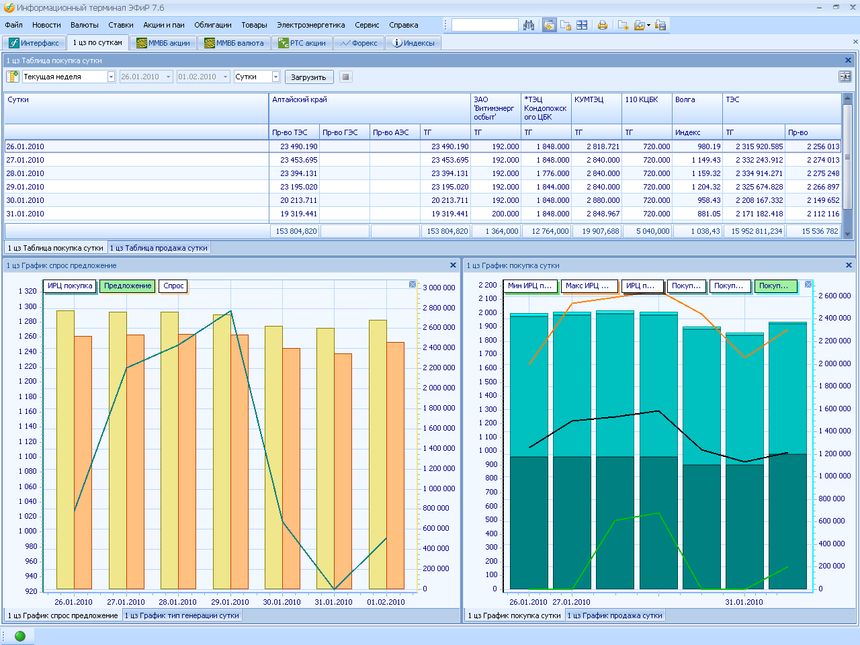Toggle the Предложение series in left chart legend

[x=127, y=286]
